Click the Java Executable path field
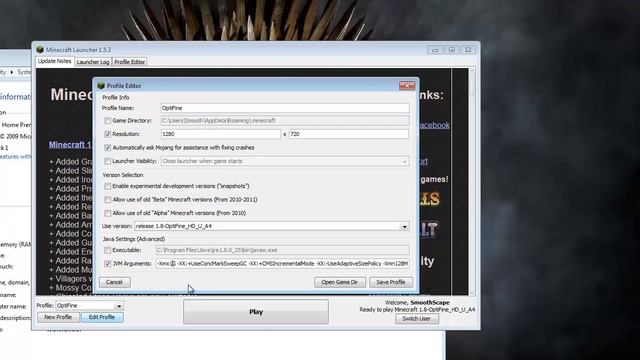The height and width of the screenshot is (360, 640). point(282,250)
